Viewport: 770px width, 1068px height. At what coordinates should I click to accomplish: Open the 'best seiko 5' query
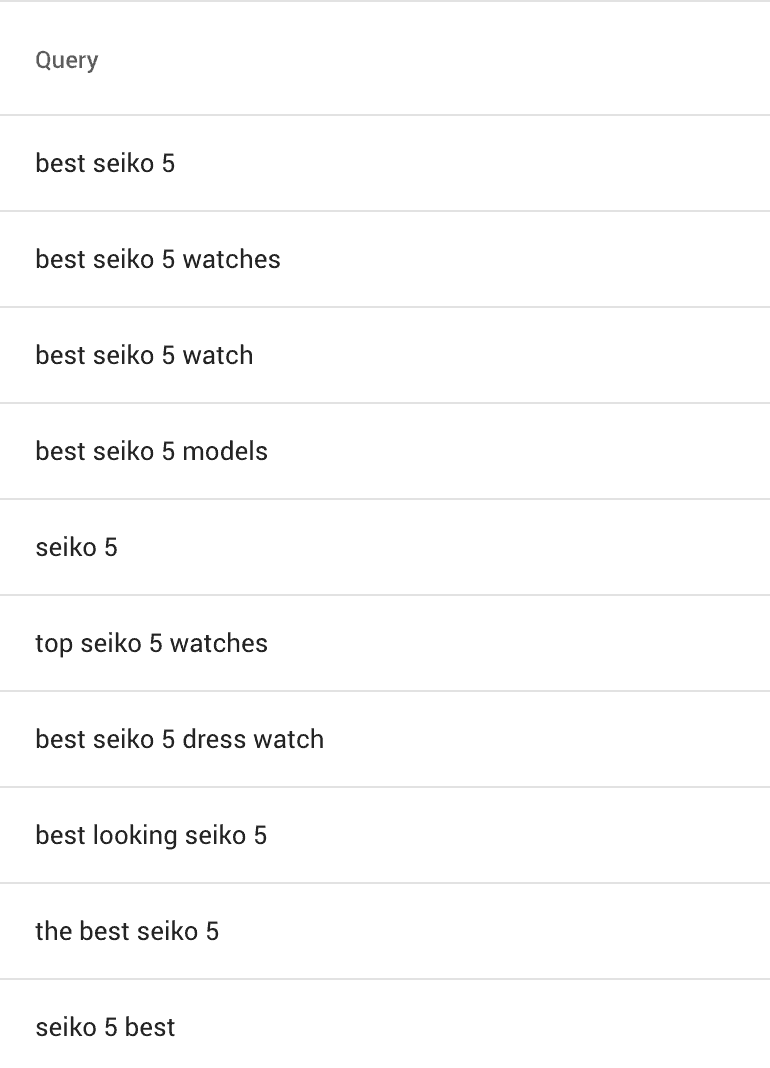coord(105,163)
